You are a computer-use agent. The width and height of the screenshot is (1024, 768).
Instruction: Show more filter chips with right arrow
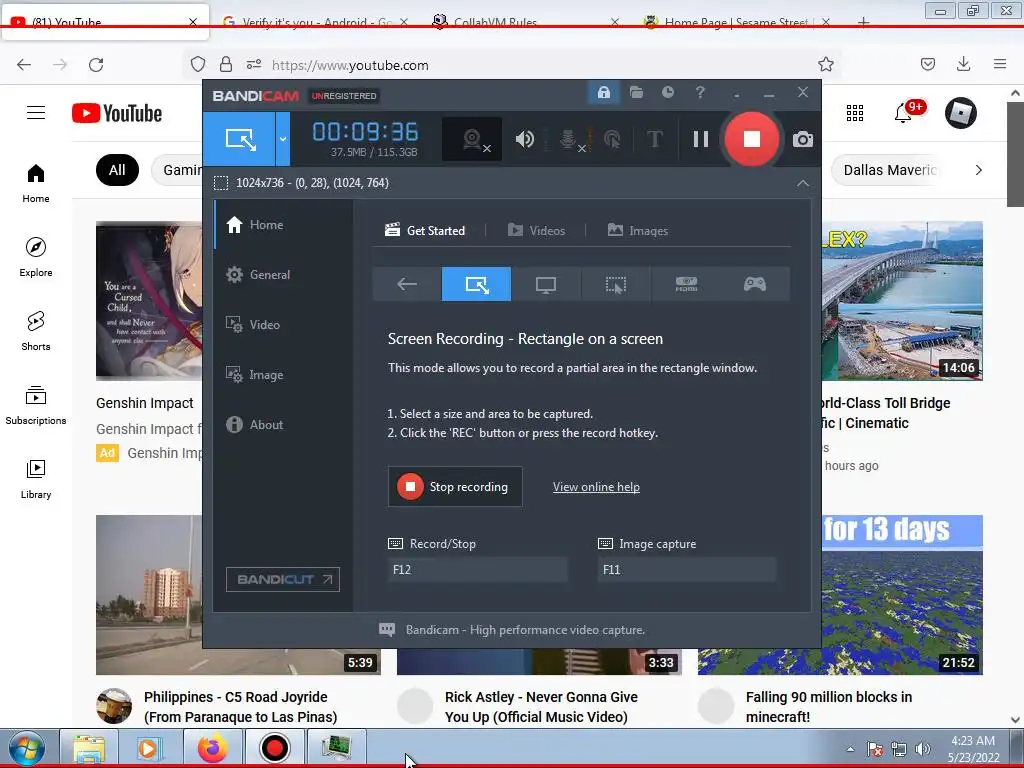tap(978, 170)
